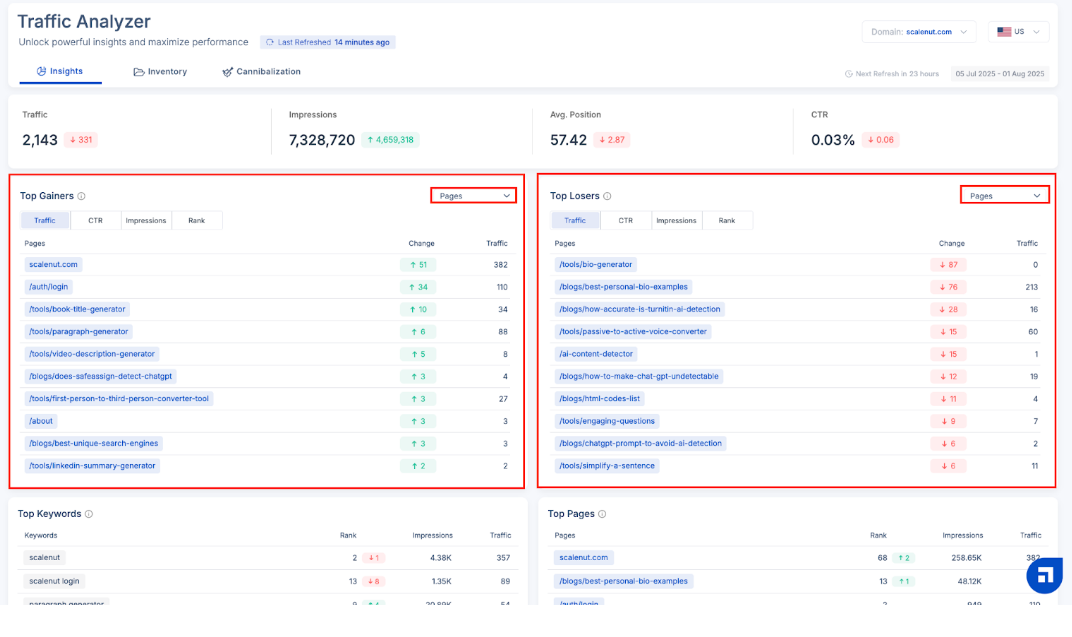Click the info icon next to Top Pages
Image resolution: width=1072 pixels, height=637 pixels.
tap(601, 514)
